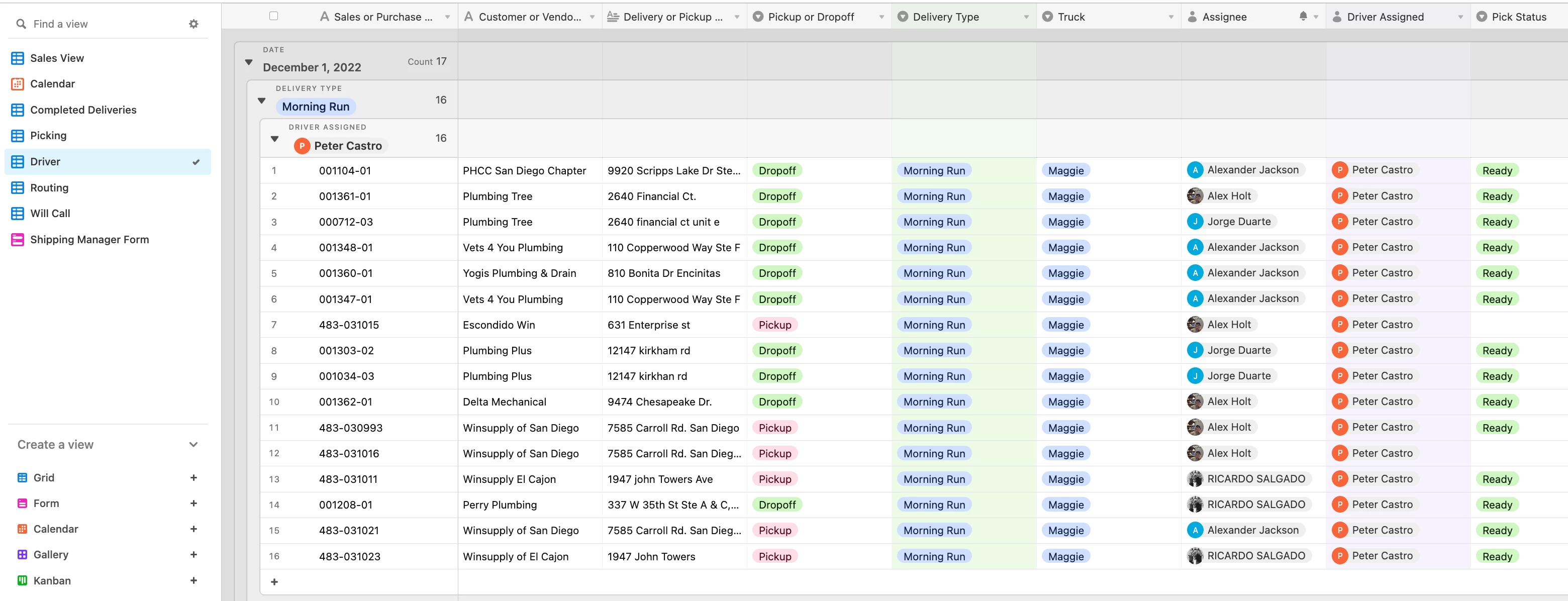Open the Truck column dropdown arrow
Image resolution: width=1568 pixels, height=601 pixels.
tap(1170, 17)
